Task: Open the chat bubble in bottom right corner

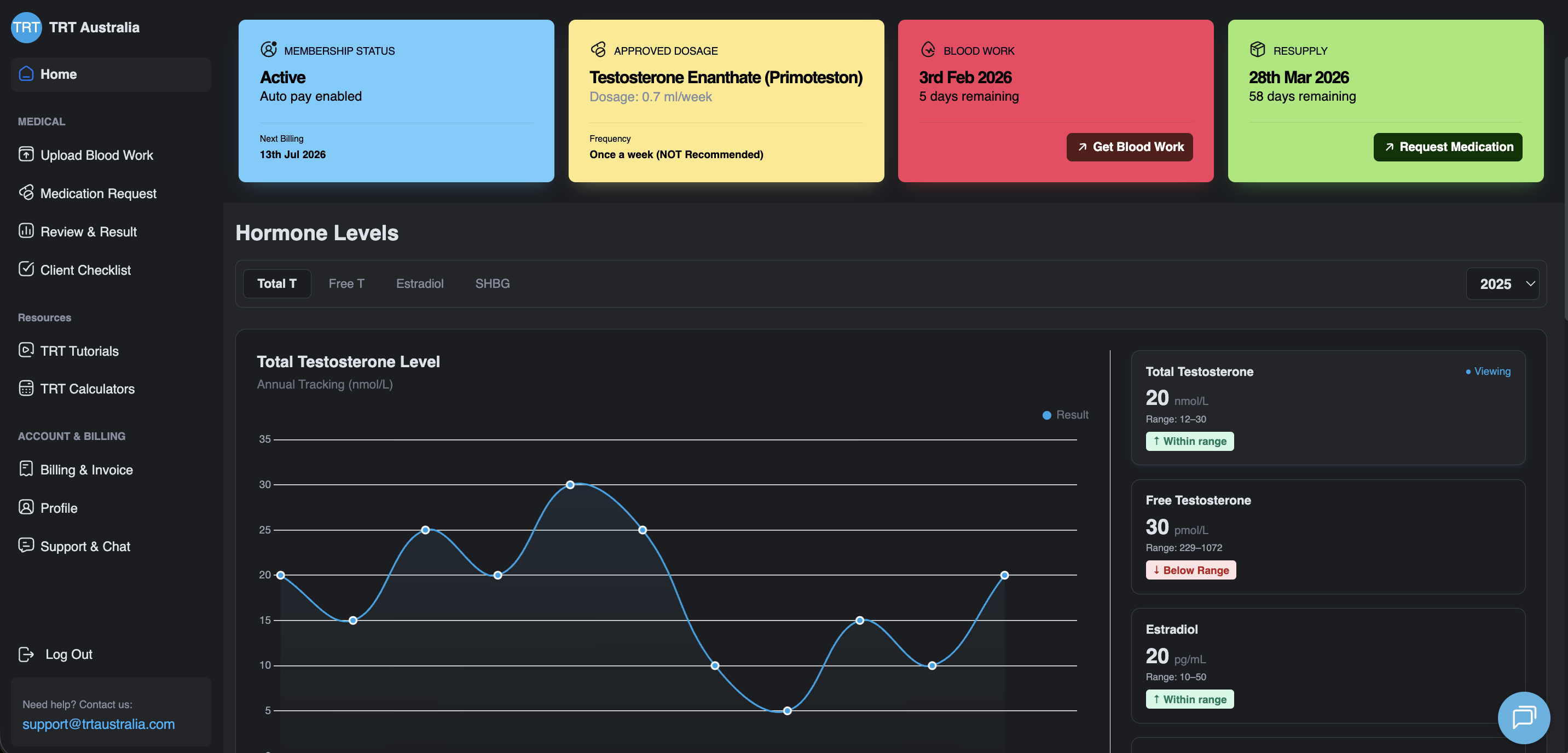Action: 1524,717
